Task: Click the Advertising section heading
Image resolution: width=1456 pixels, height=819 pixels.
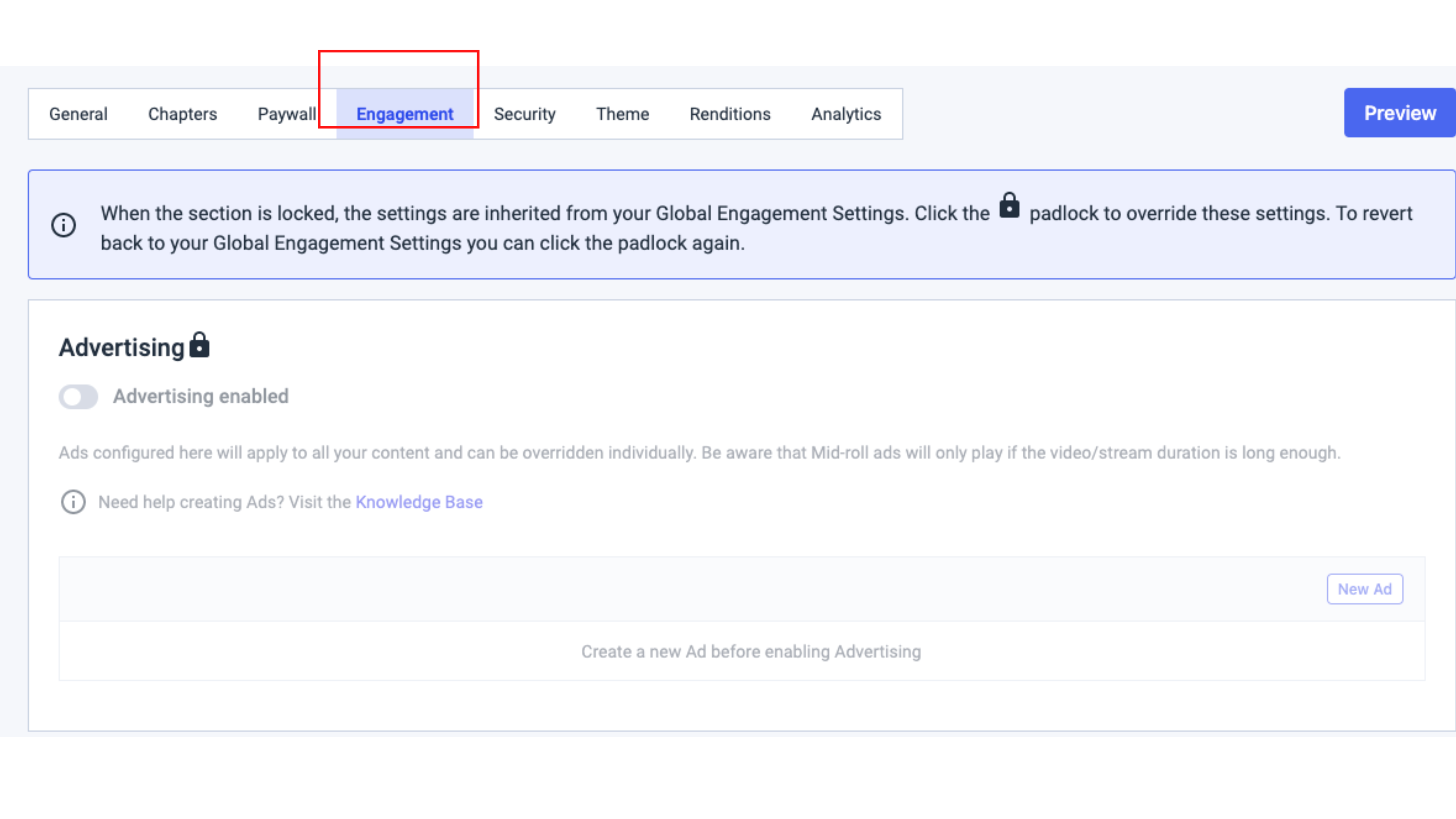Action: point(122,347)
